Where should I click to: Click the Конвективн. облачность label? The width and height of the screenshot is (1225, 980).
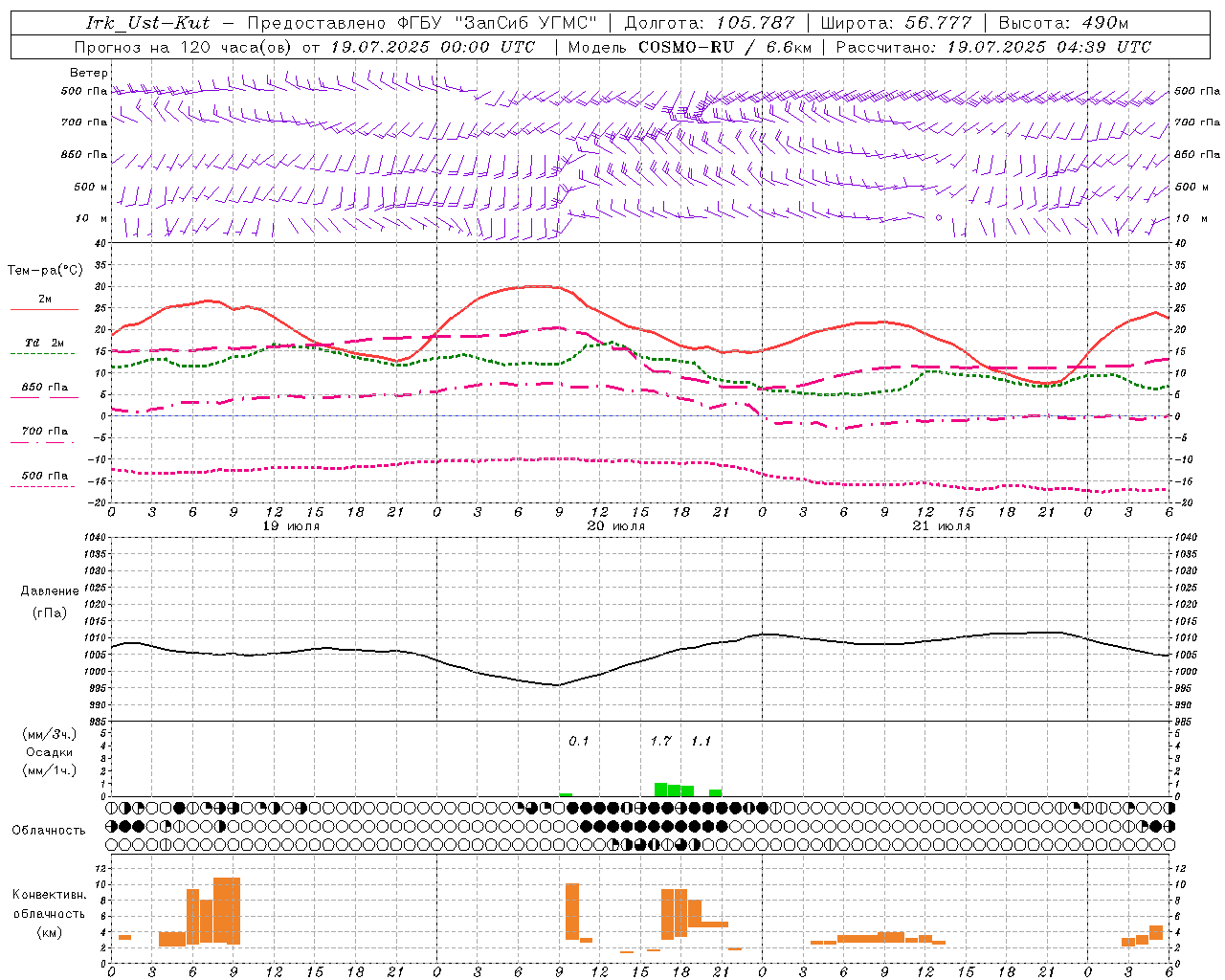click(49, 904)
